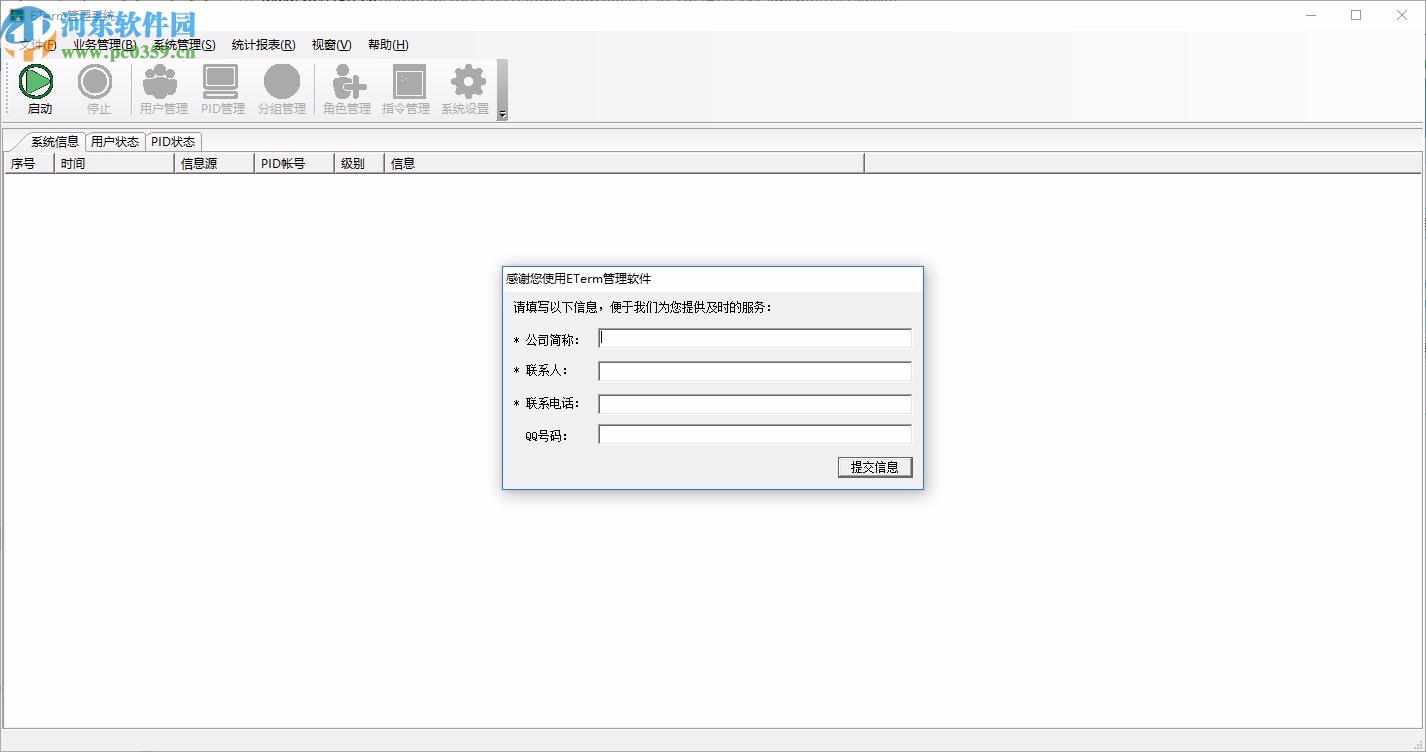Click the 级别 column header
This screenshot has height=752, width=1426.
(x=358, y=162)
